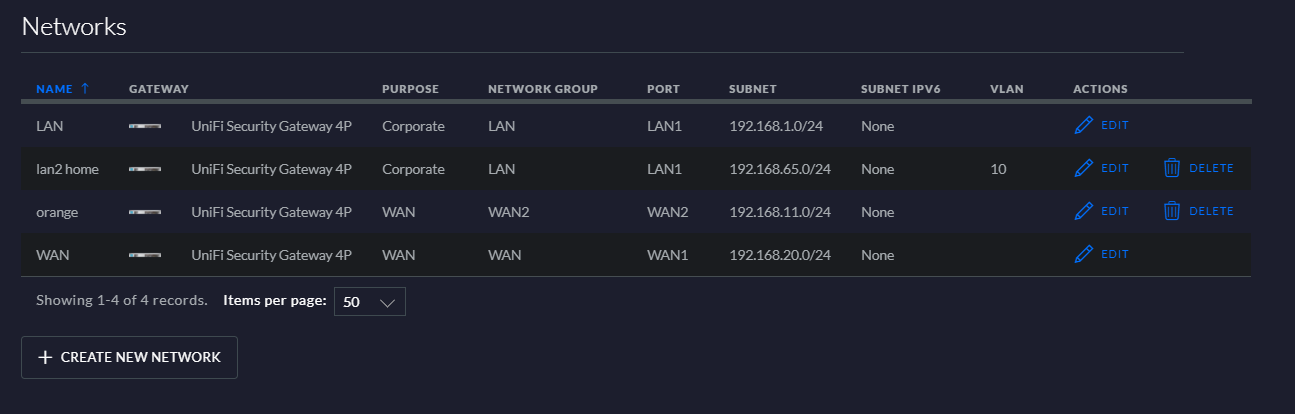1295x414 pixels.
Task: Click trash icon for orange network
Action: (x=1172, y=212)
